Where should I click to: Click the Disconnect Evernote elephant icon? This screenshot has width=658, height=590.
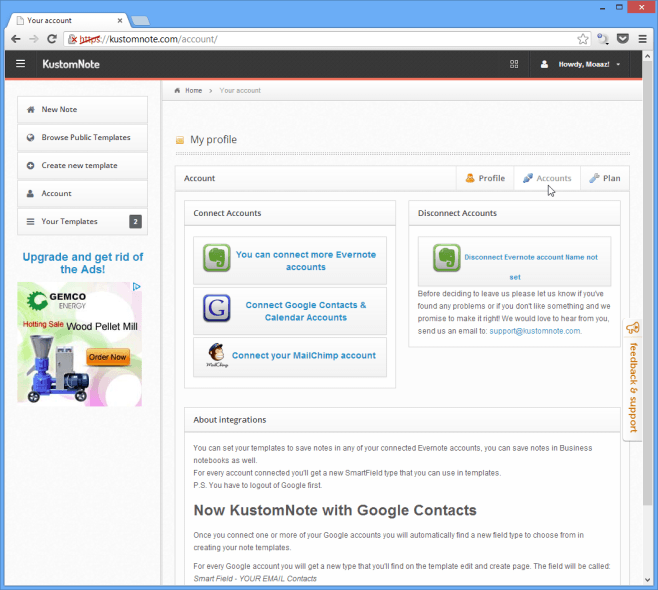[446, 258]
